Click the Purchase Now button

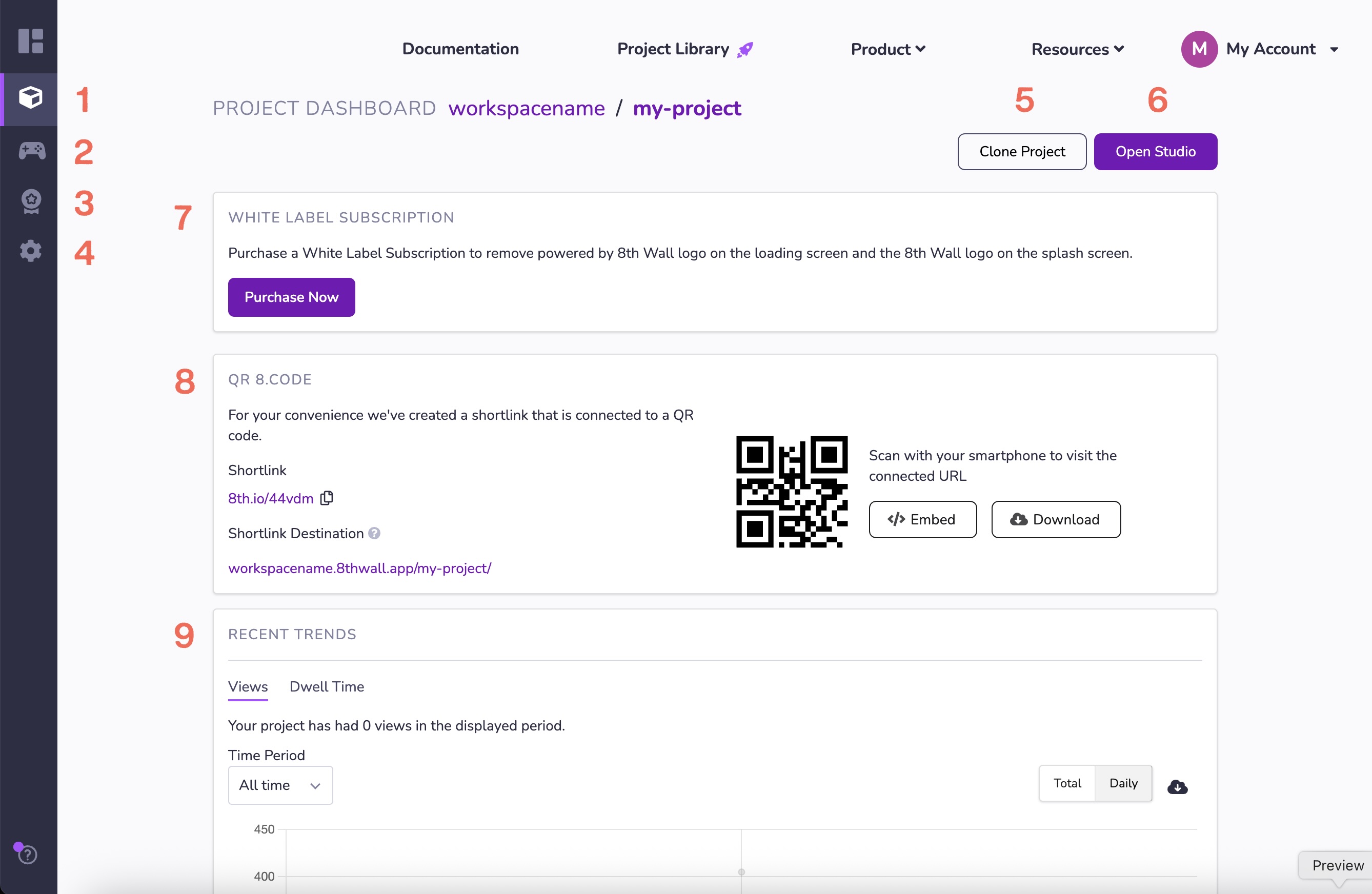click(291, 297)
